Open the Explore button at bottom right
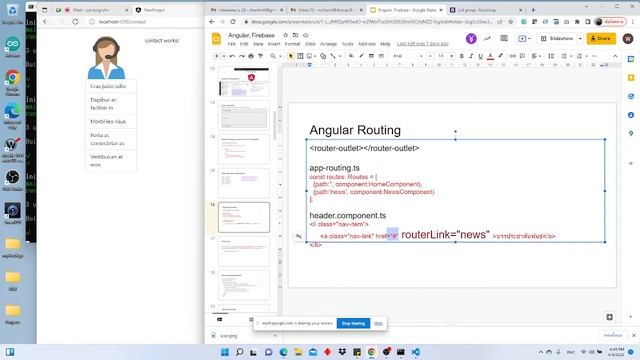The width and height of the screenshot is (640, 360). pyautogui.click(x=609, y=317)
